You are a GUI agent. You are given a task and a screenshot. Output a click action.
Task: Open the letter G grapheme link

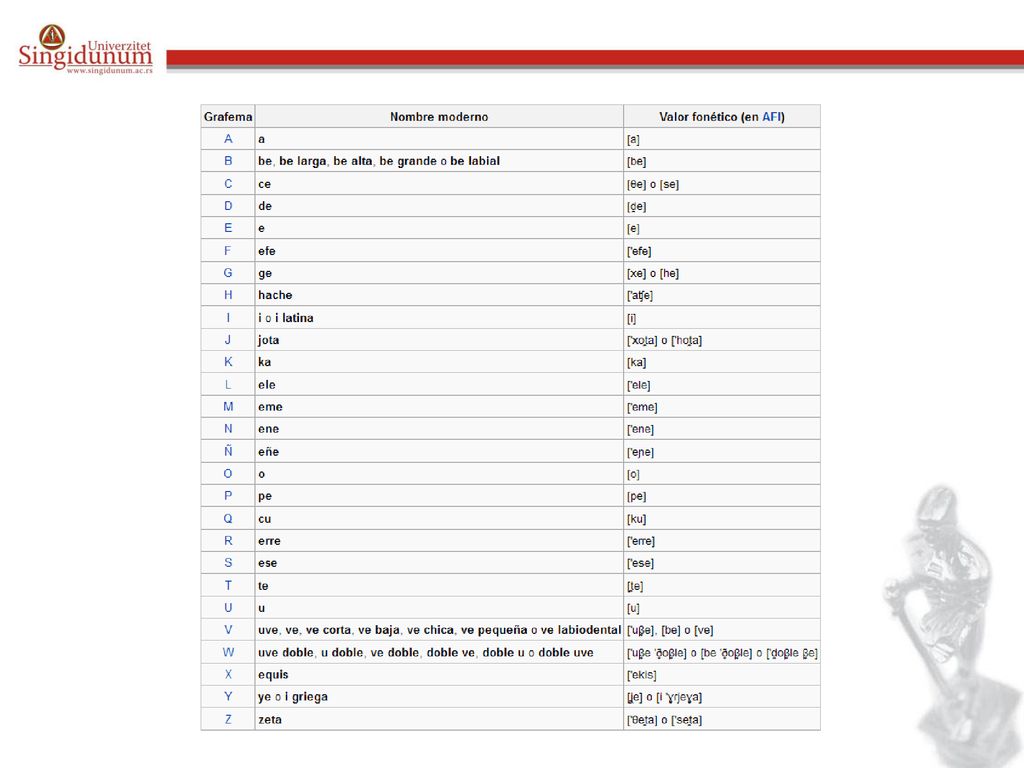tap(228, 273)
